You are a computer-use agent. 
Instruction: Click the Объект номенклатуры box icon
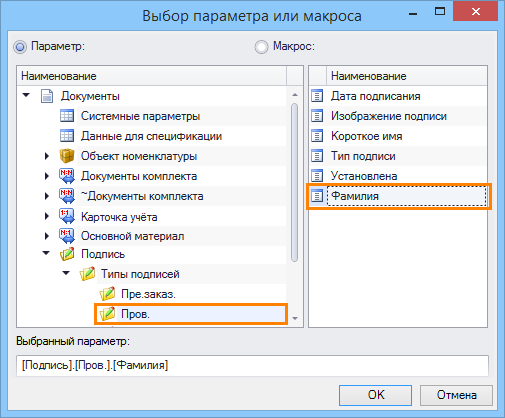(x=67, y=156)
